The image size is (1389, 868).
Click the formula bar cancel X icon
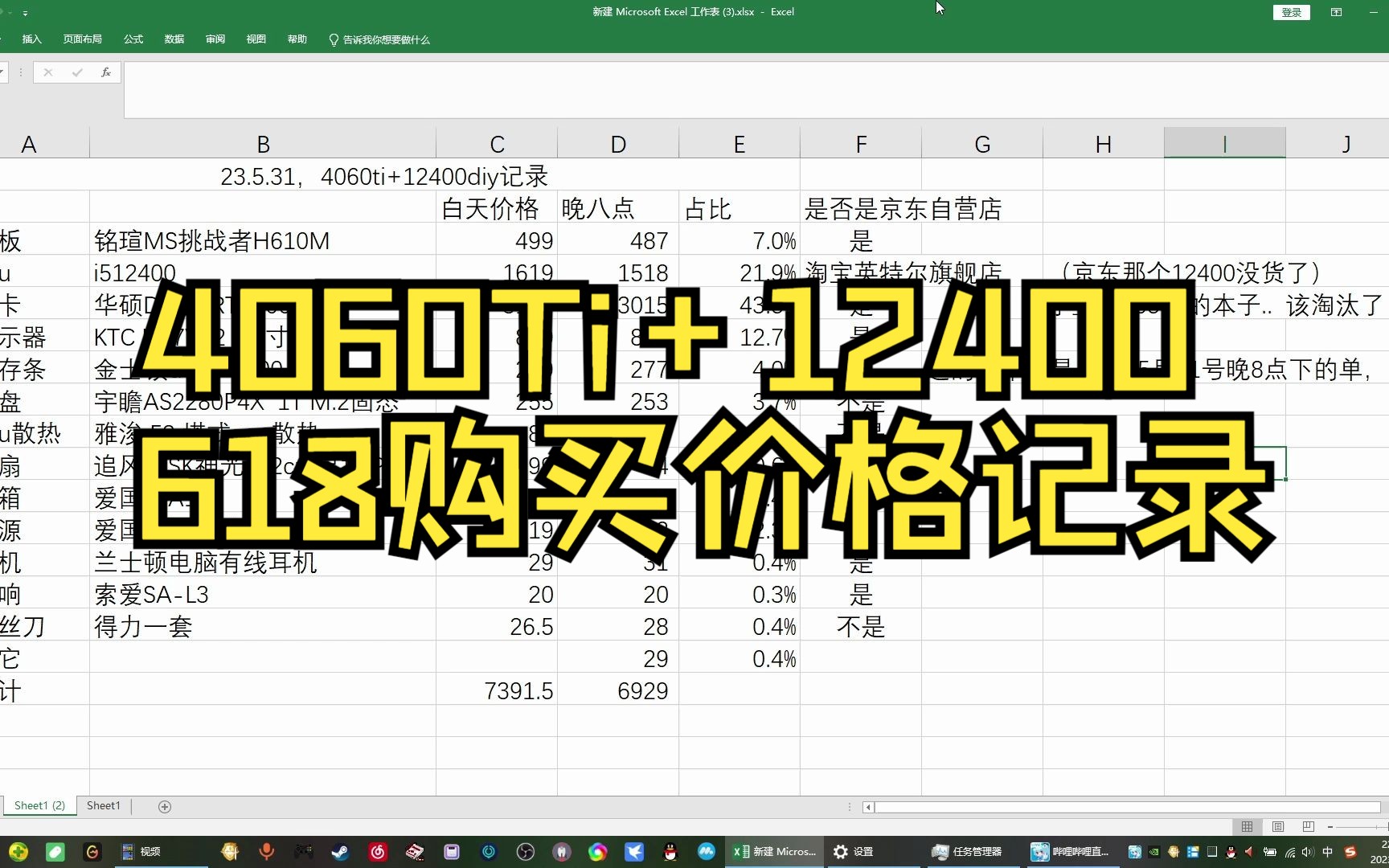click(x=48, y=72)
